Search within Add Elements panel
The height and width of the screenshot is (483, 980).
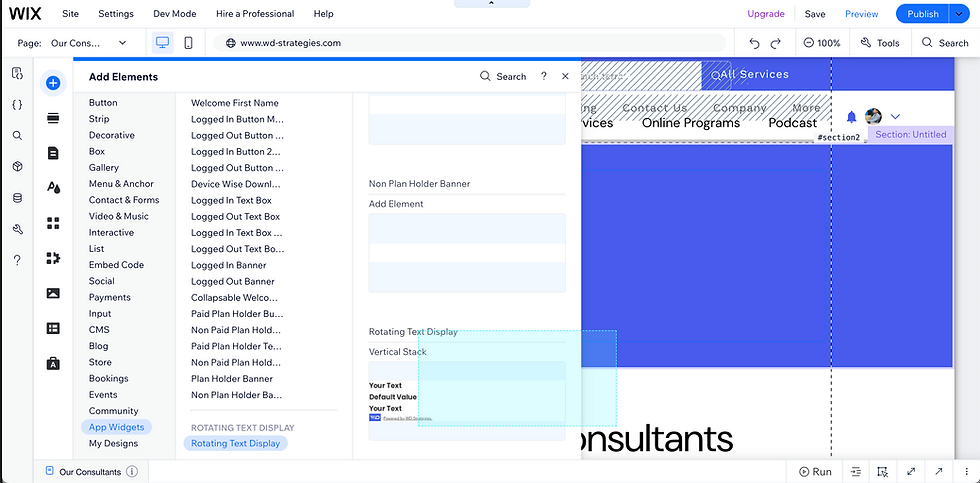[x=503, y=76]
